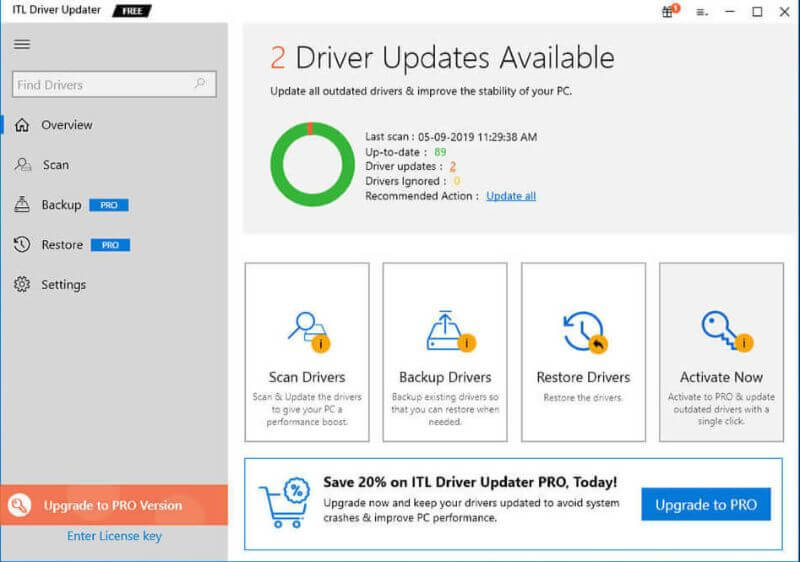Minimize the ITL Driver Updater window
Screen dimensions: 800x562
730,11
